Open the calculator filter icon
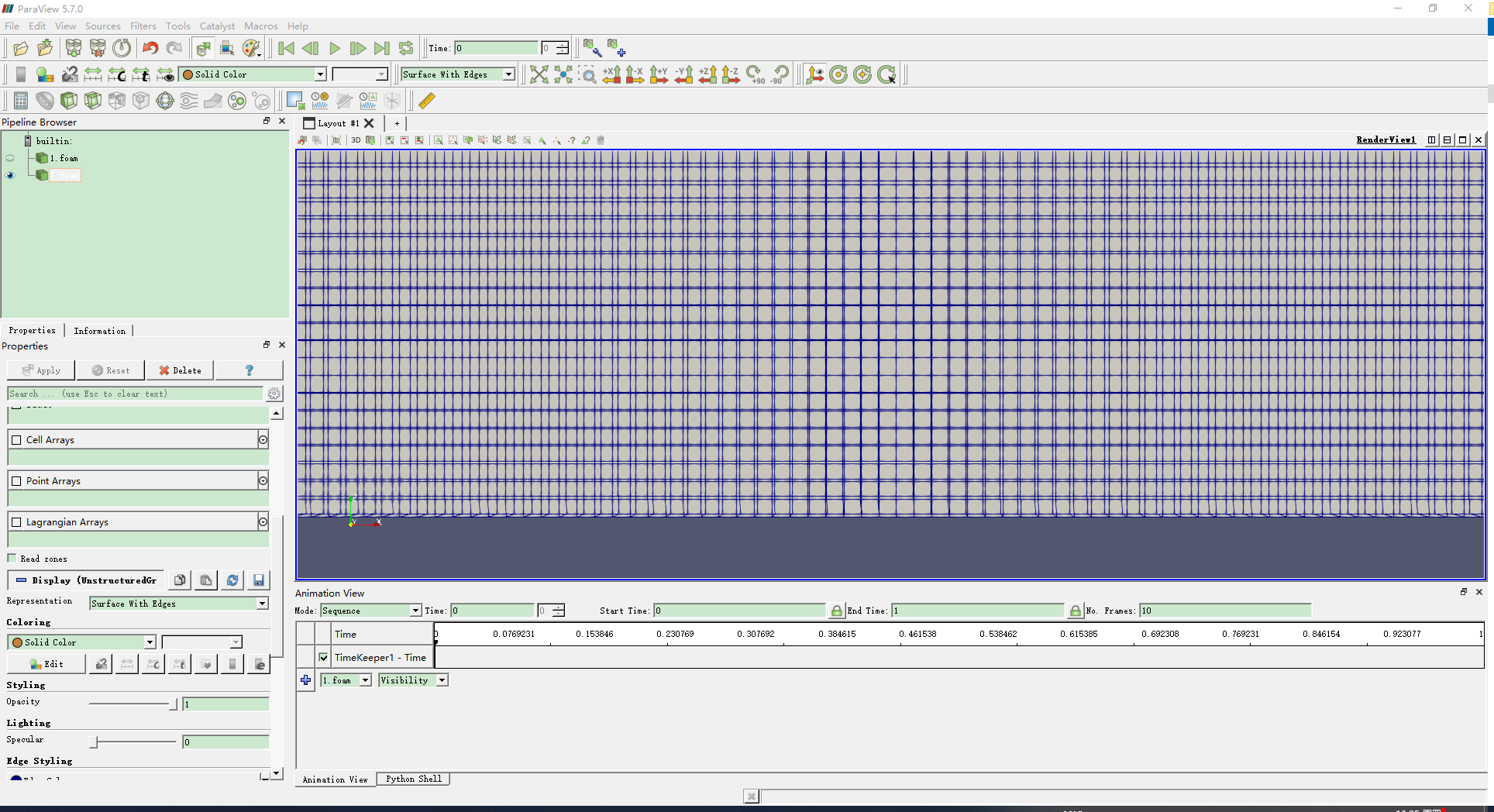This screenshot has width=1494, height=812. [21, 101]
